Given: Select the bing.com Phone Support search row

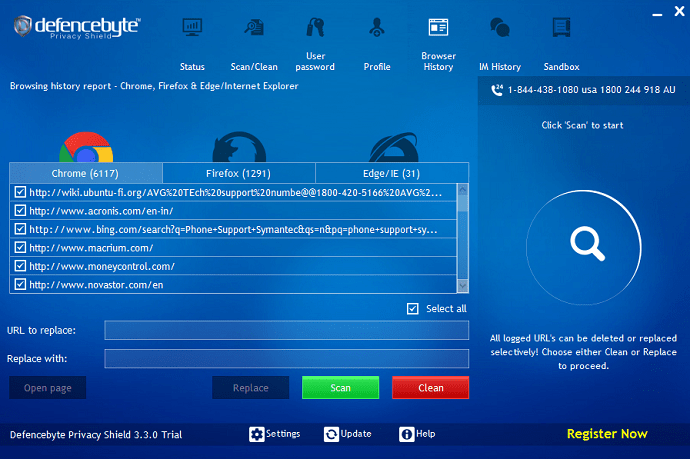Looking at the screenshot, I should [x=233, y=229].
